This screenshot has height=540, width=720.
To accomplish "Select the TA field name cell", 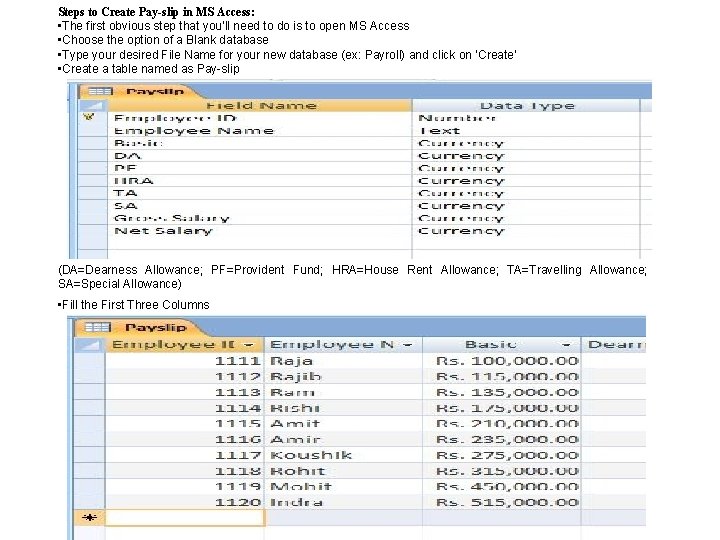I will [260, 193].
